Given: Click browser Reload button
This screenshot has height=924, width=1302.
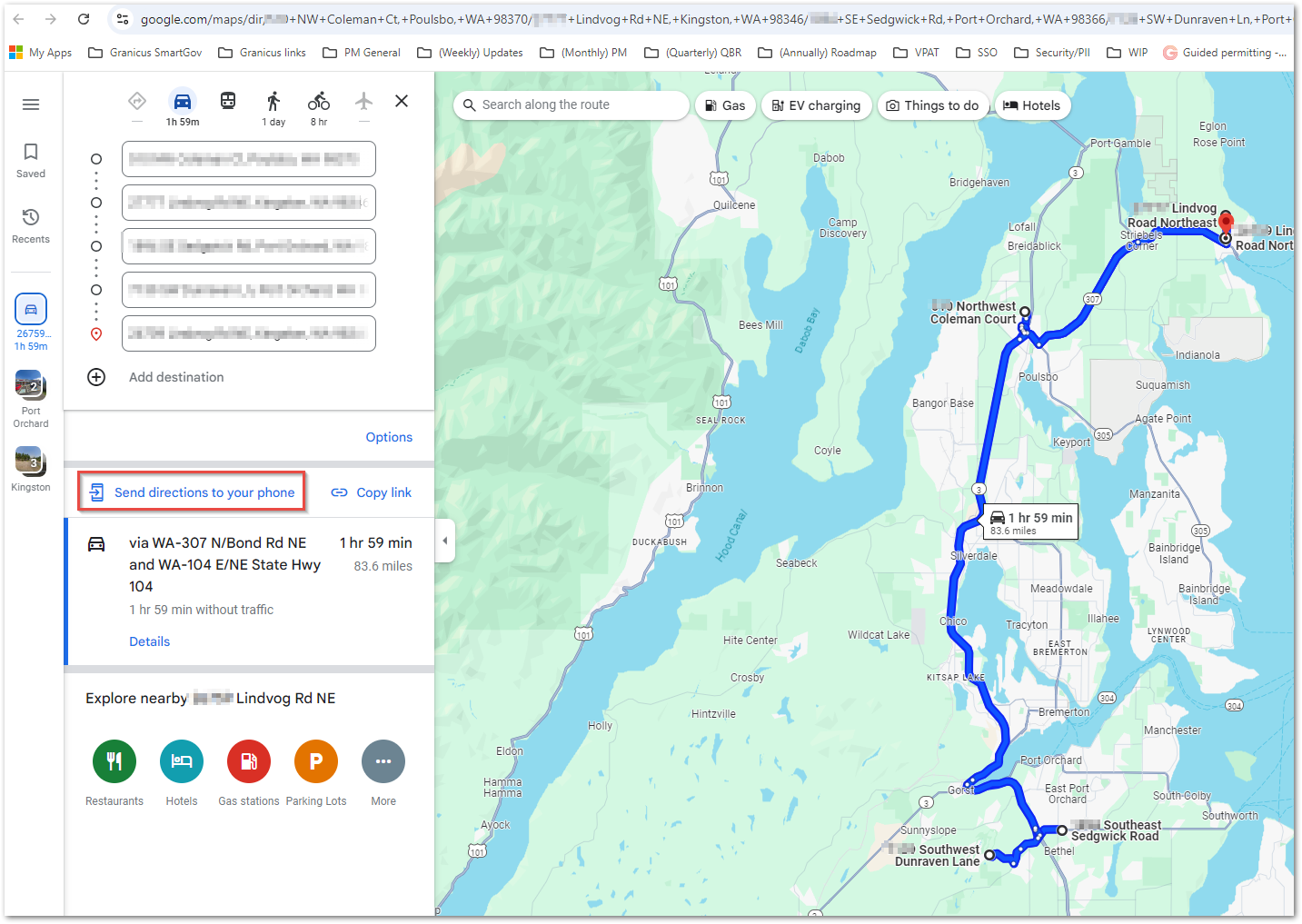Looking at the screenshot, I should point(84,19).
